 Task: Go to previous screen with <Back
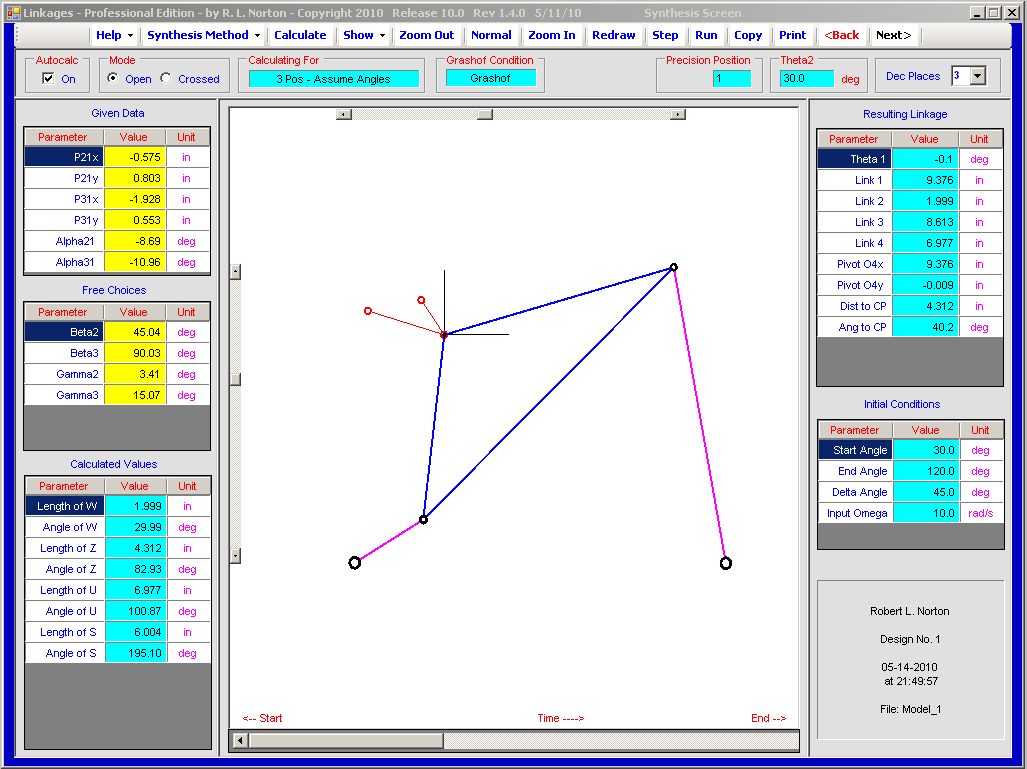841,35
